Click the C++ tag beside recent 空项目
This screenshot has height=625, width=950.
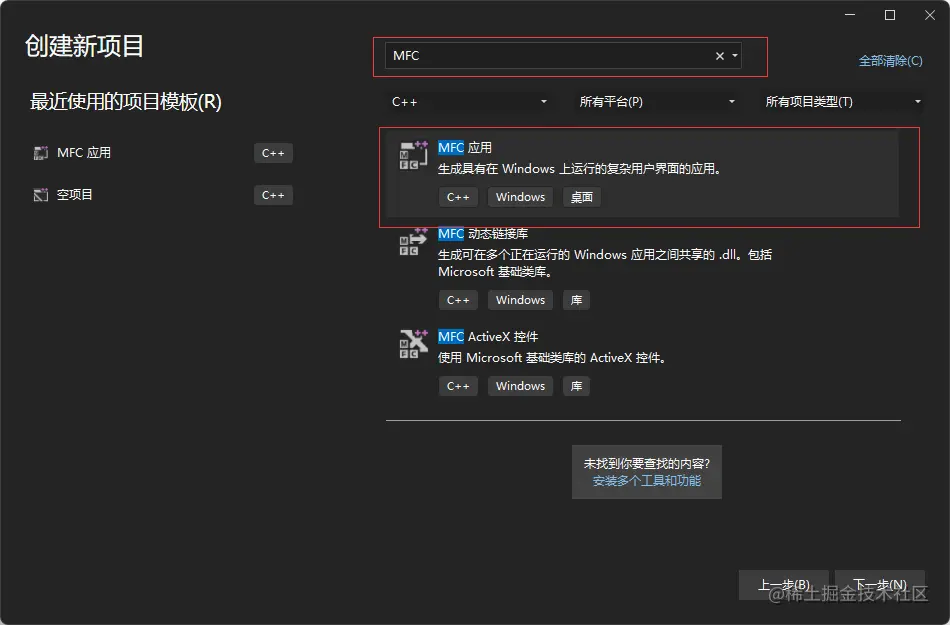(273, 195)
